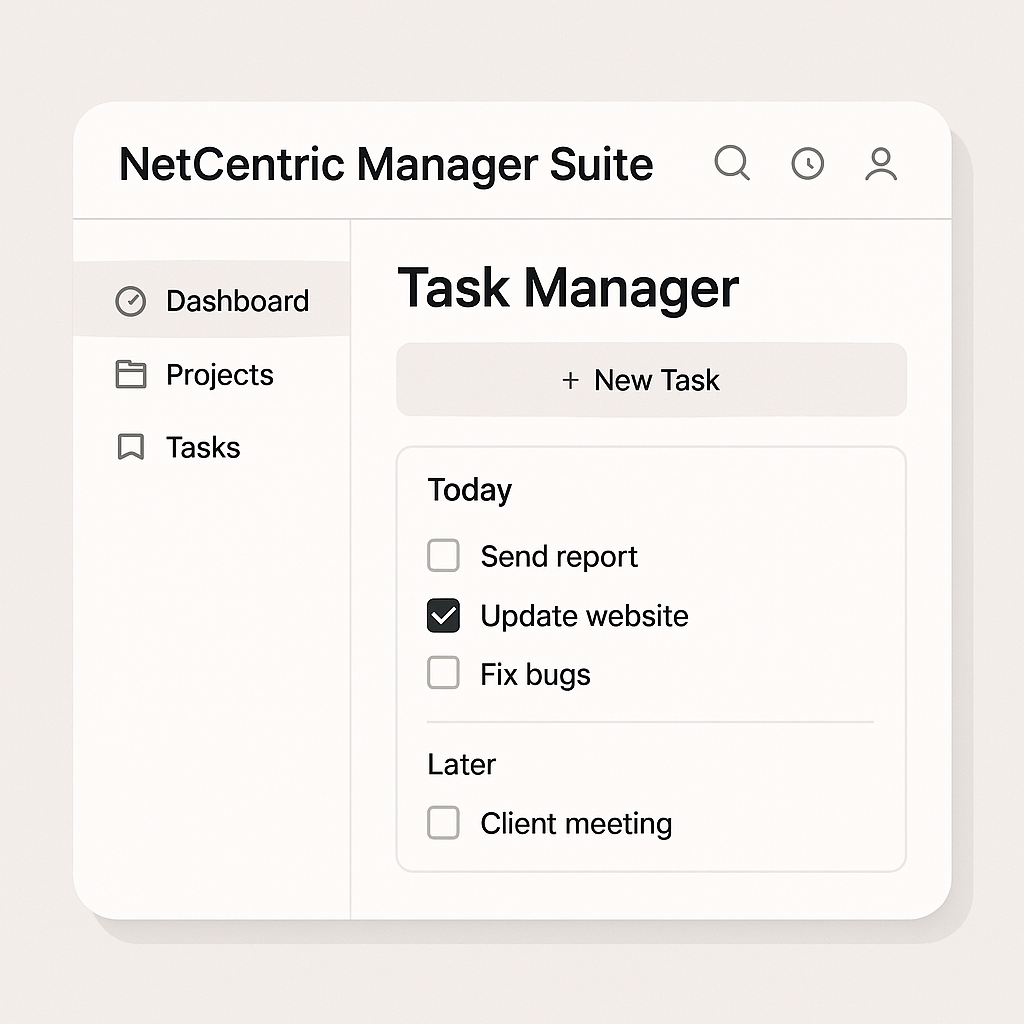Click the Projects folder icon in sidebar

(x=131, y=375)
